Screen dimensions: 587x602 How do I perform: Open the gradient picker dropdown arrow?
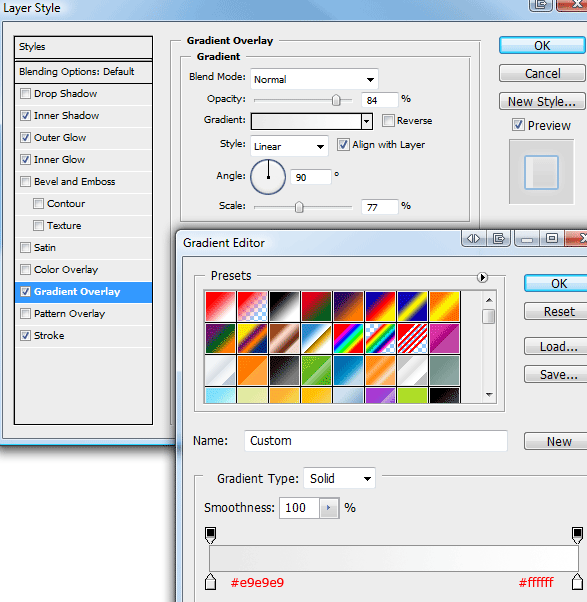367,121
